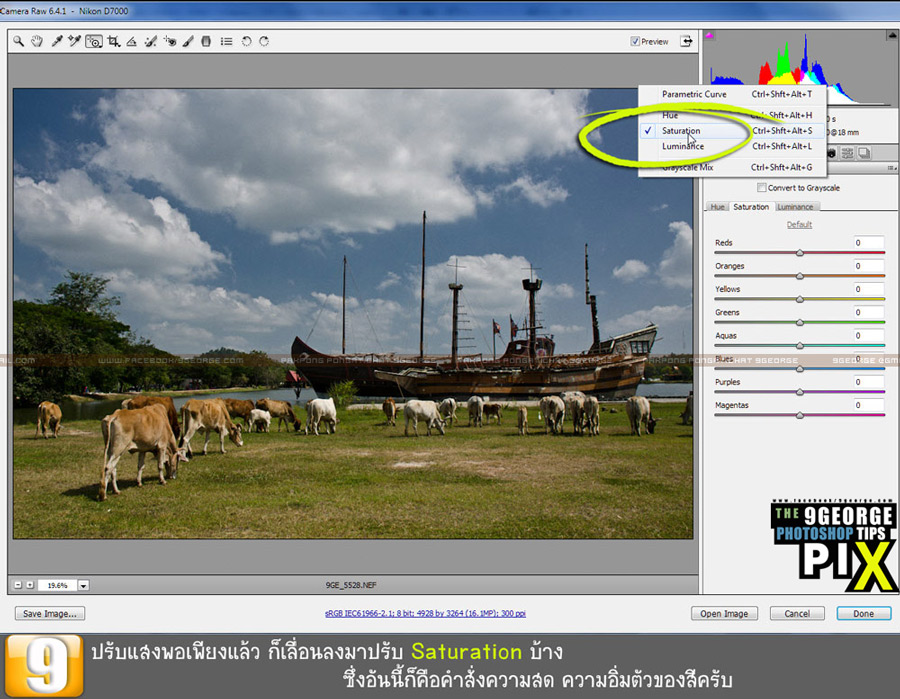Select the Spot Removal tool
900x699 pixels.
pyautogui.click(x=150, y=41)
